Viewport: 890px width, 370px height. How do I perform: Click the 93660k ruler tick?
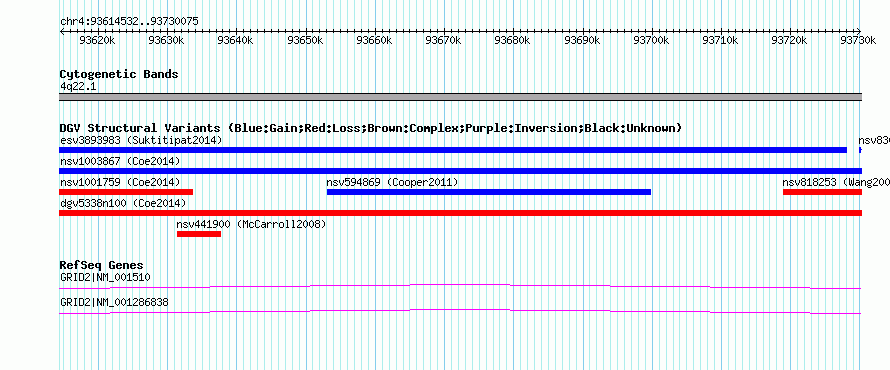click(x=375, y=40)
